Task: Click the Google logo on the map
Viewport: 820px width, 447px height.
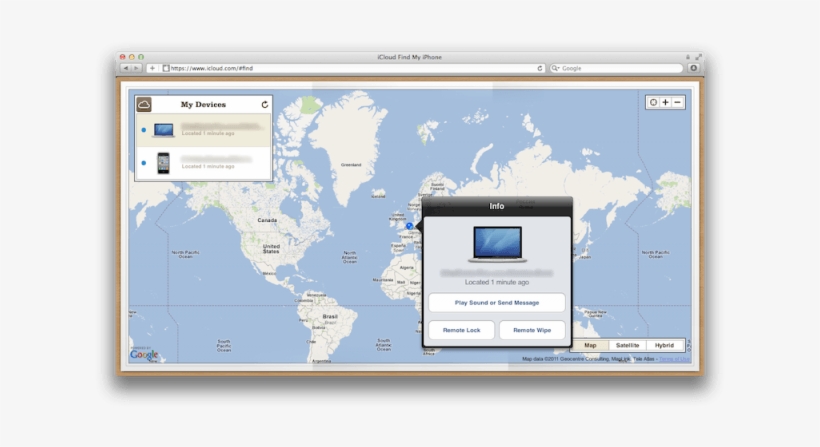Action: [x=144, y=354]
